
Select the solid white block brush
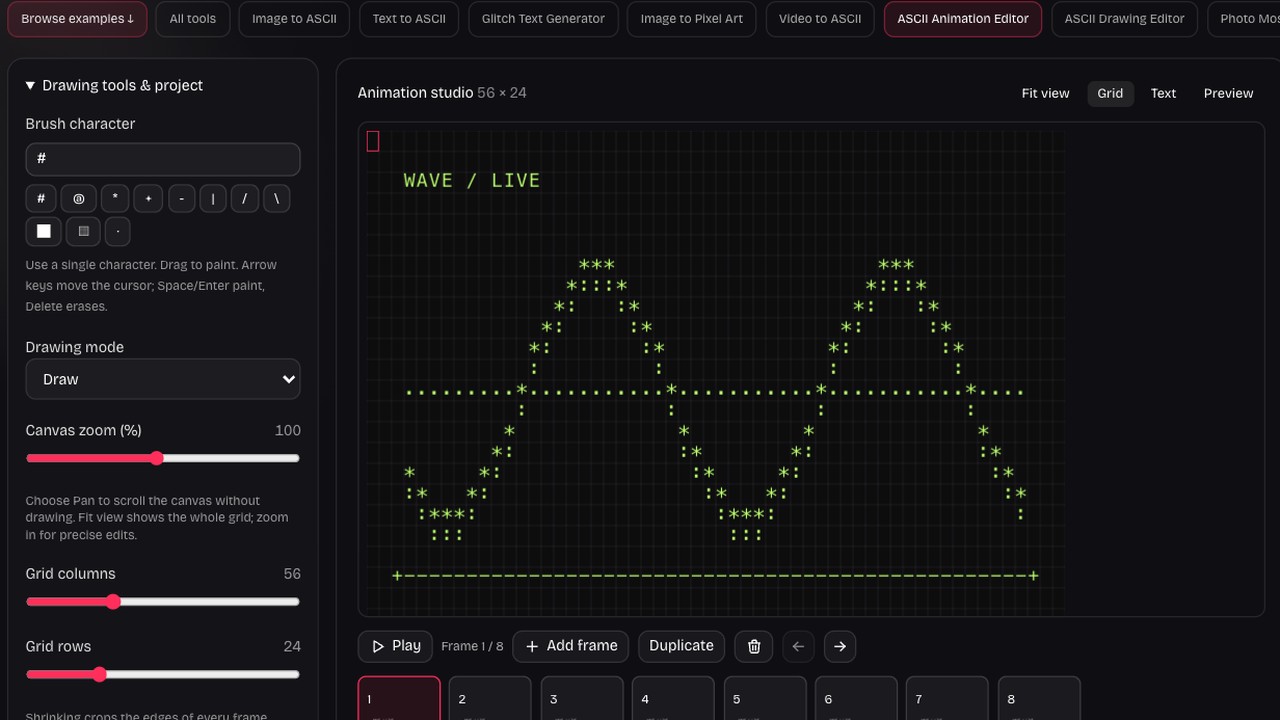[44, 231]
